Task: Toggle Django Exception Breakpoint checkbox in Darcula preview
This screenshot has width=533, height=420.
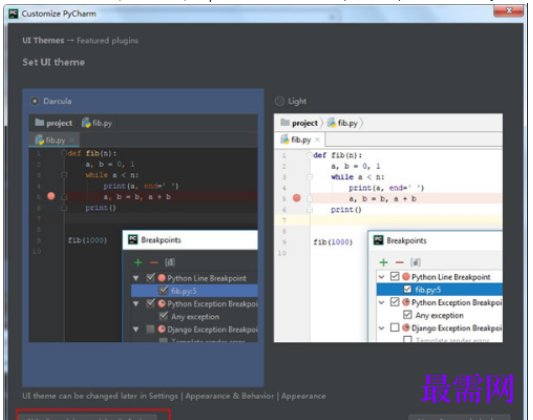Action: click(150, 329)
